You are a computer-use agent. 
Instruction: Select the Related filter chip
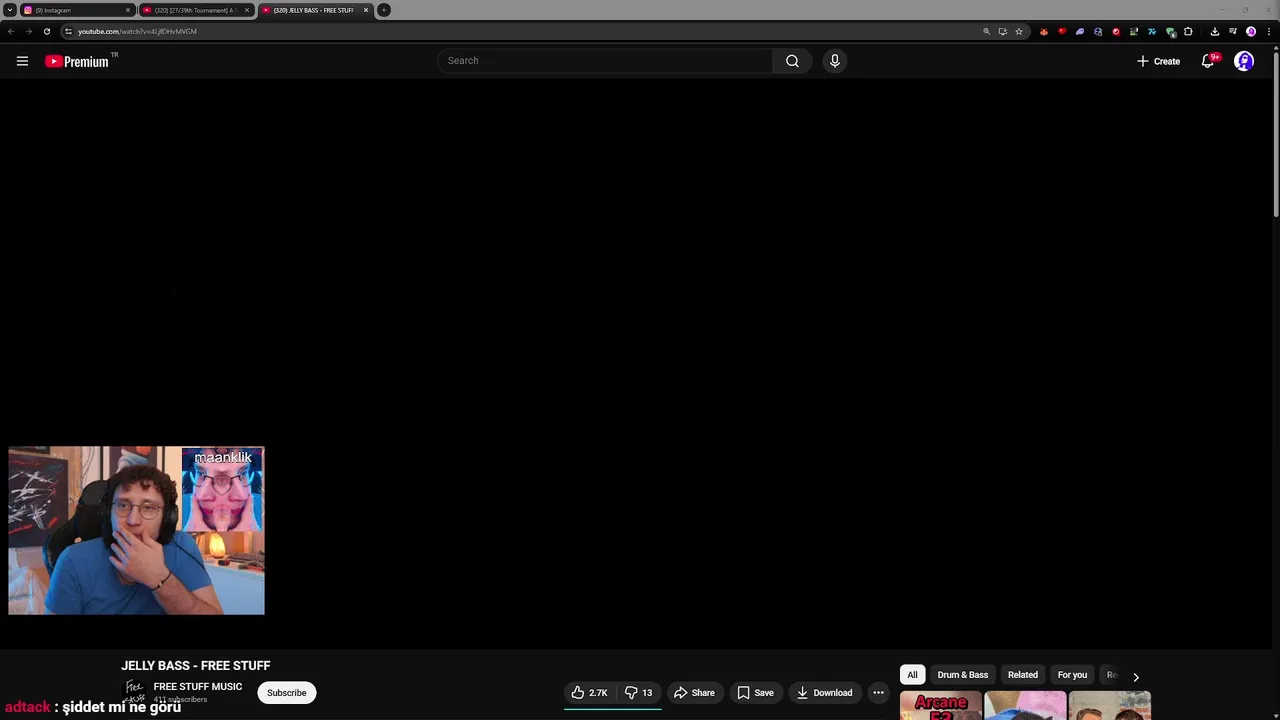click(1022, 675)
